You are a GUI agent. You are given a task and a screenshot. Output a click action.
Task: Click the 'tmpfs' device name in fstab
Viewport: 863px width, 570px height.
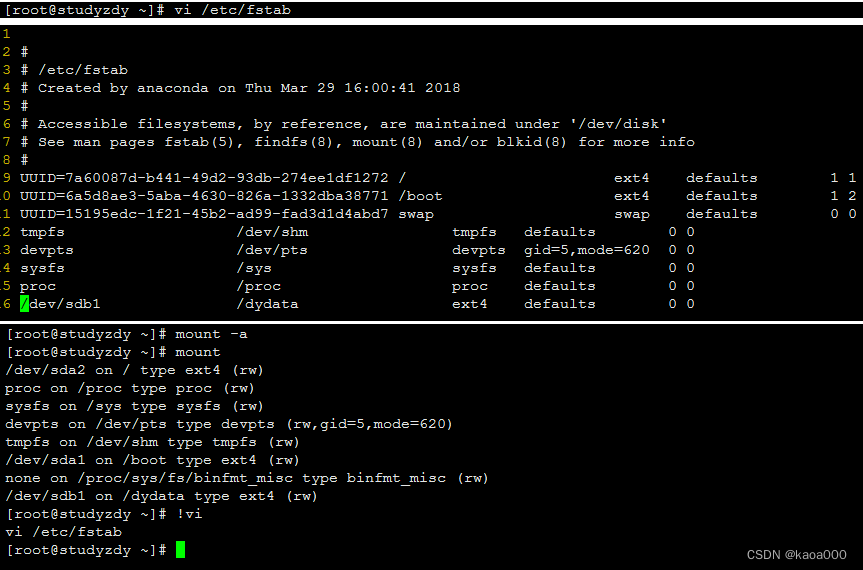coord(42,232)
